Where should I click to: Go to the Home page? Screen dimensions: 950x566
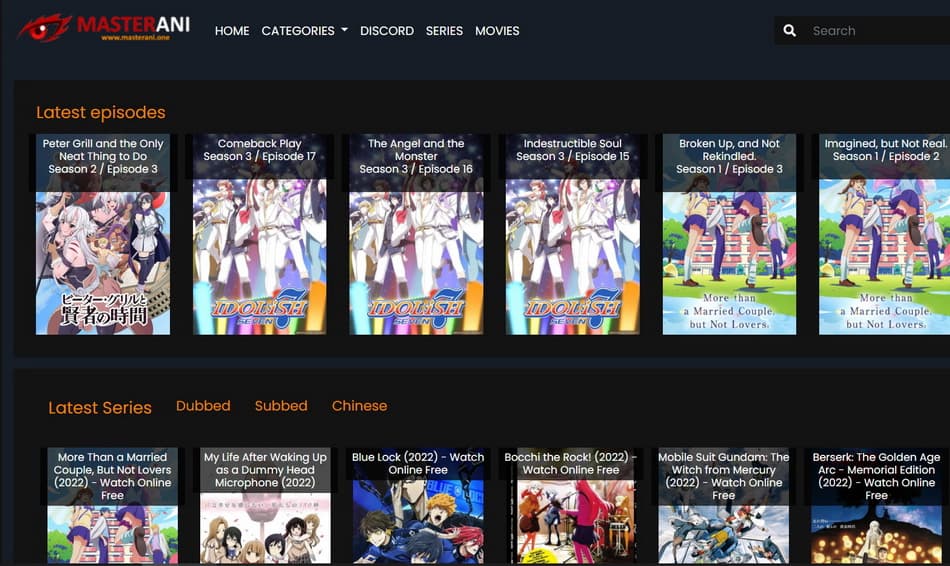232,31
